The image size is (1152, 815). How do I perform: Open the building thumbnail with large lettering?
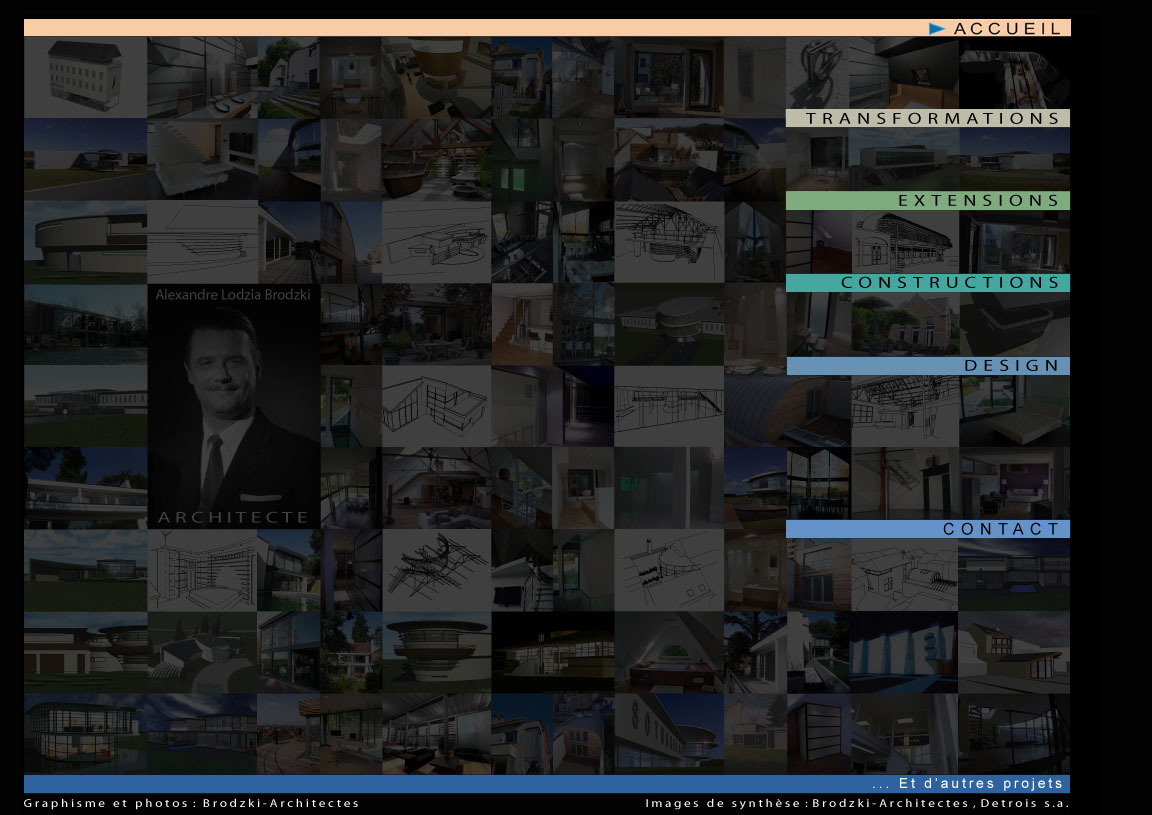668,735
